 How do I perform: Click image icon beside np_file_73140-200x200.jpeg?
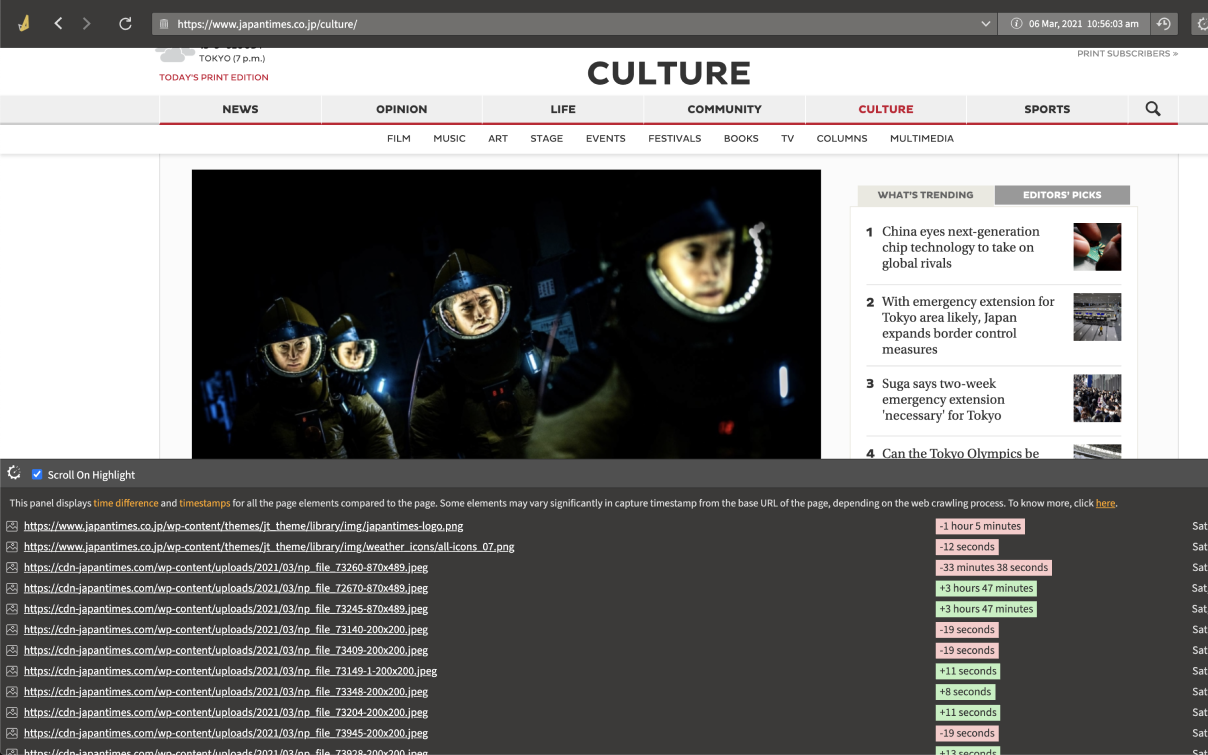[12, 630]
